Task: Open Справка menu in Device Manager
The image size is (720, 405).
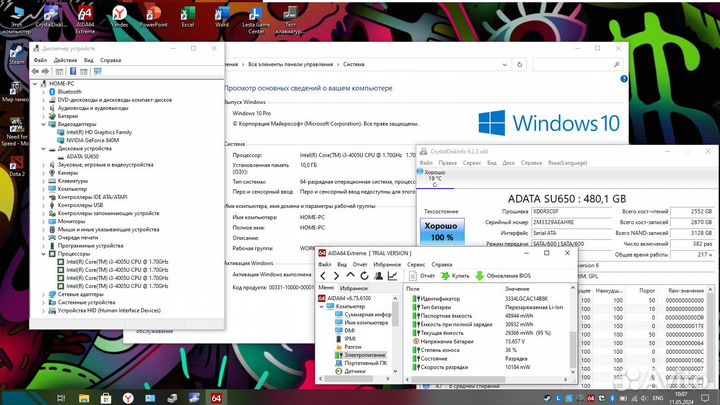Action: click(111, 60)
